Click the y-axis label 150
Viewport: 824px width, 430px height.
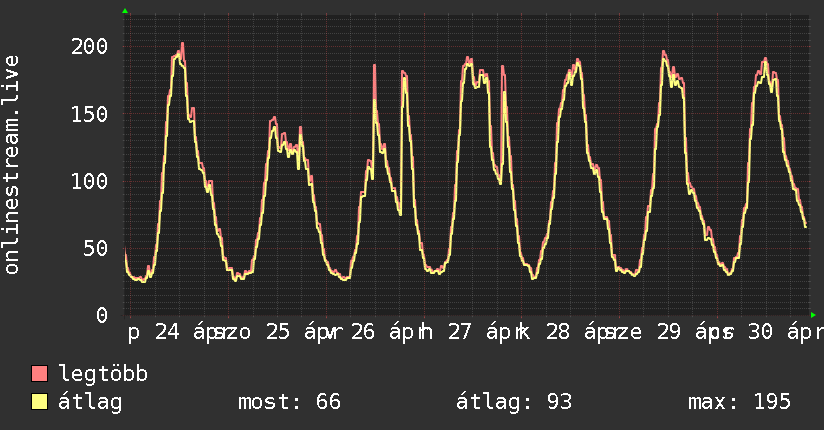click(x=89, y=114)
